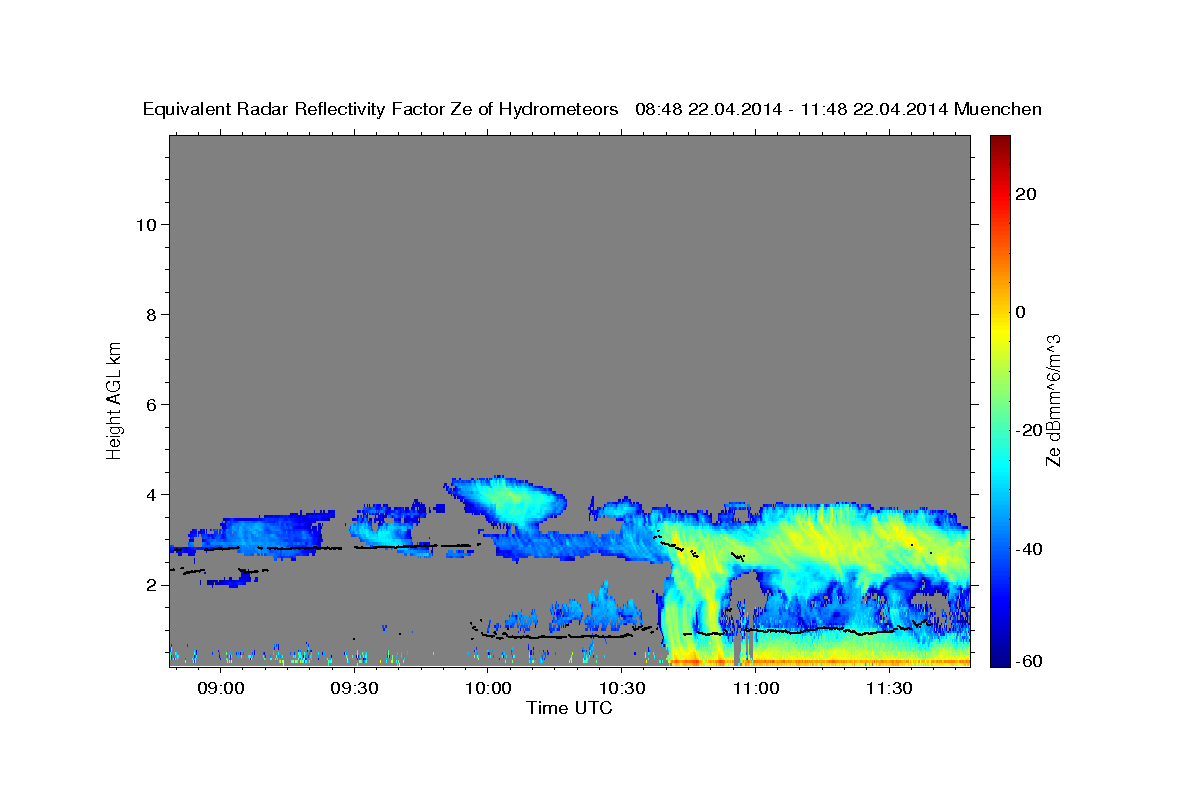1200x800 pixels.
Task: Click the cloud cell near 4 km at 10:00
Action: click(x=505, y=502)
